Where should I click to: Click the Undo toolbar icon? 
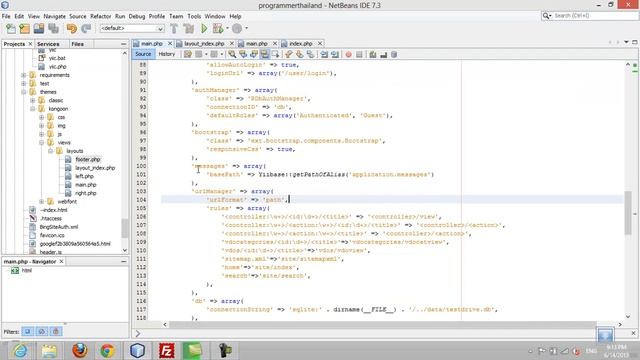(x=72, y=28)
